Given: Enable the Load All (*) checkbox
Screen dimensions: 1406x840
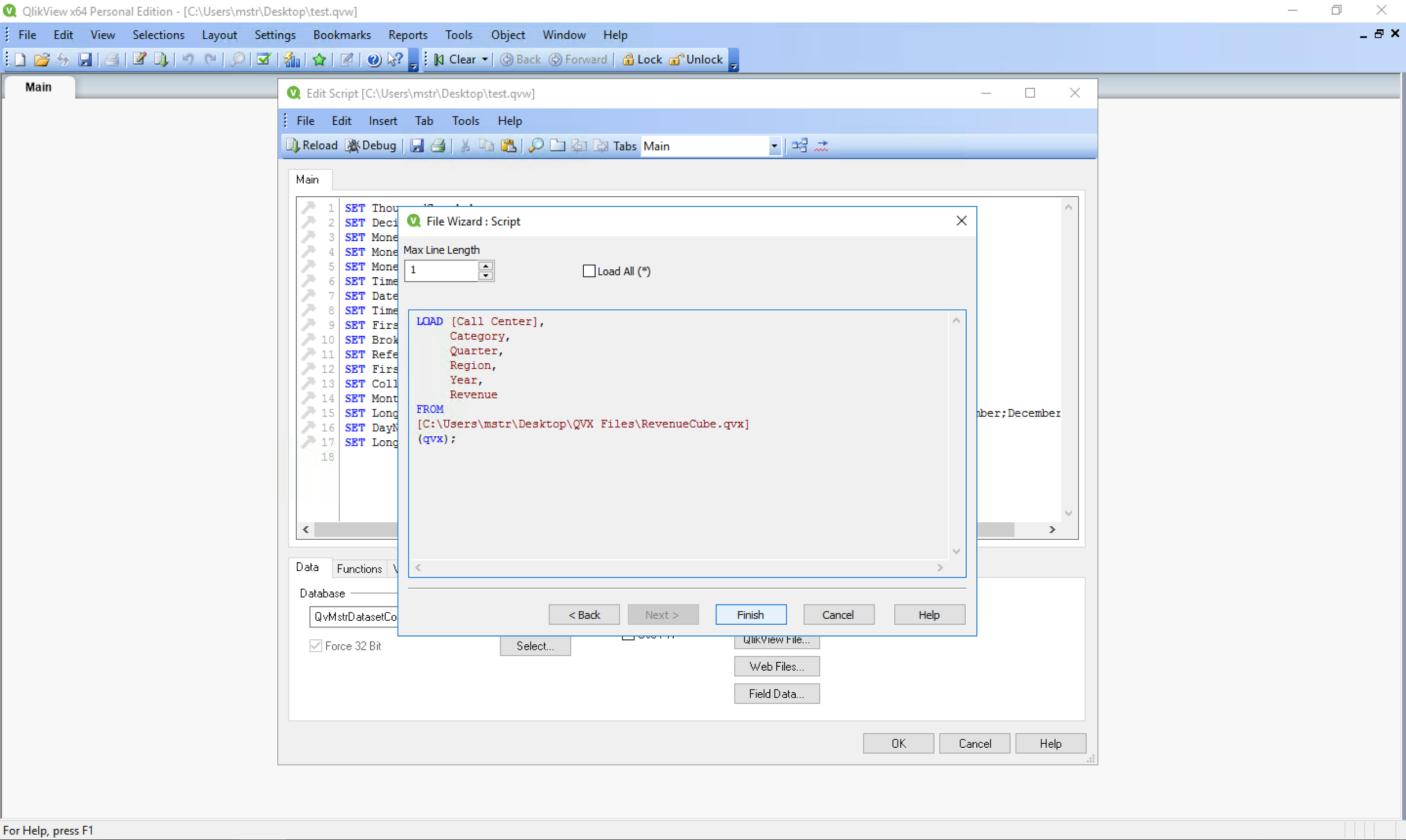Looking at the screenshot, I should tap(589, 270).
